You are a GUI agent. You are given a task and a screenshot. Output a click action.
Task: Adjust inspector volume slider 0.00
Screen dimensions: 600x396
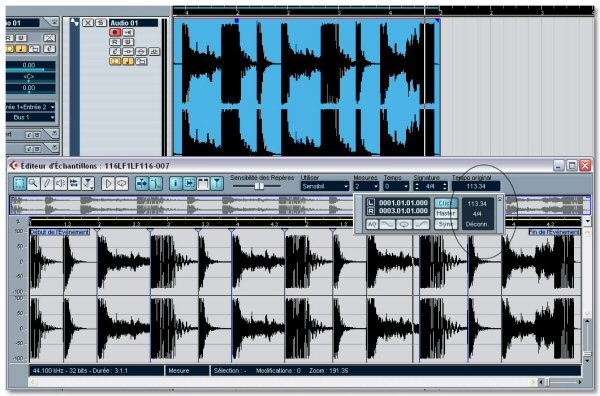pyautogui.click(x=31, y=66)
